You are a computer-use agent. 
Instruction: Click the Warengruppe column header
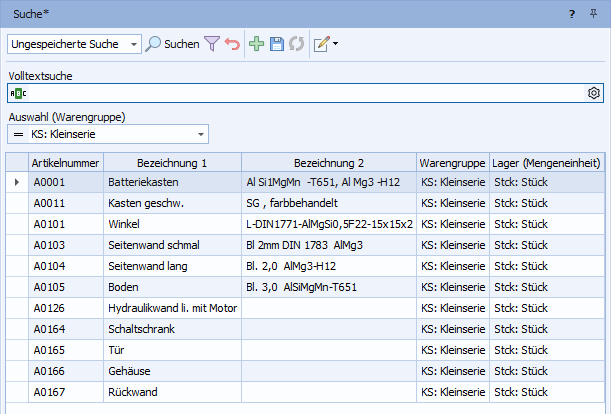(452, 162)
